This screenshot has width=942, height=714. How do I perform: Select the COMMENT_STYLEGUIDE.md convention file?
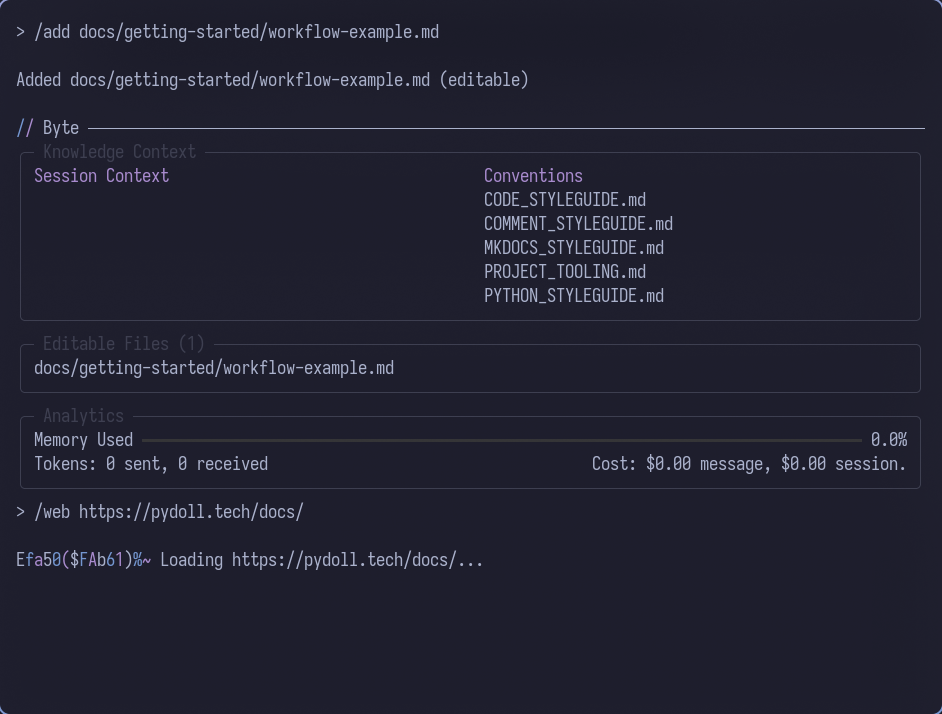tap(578, 223)
